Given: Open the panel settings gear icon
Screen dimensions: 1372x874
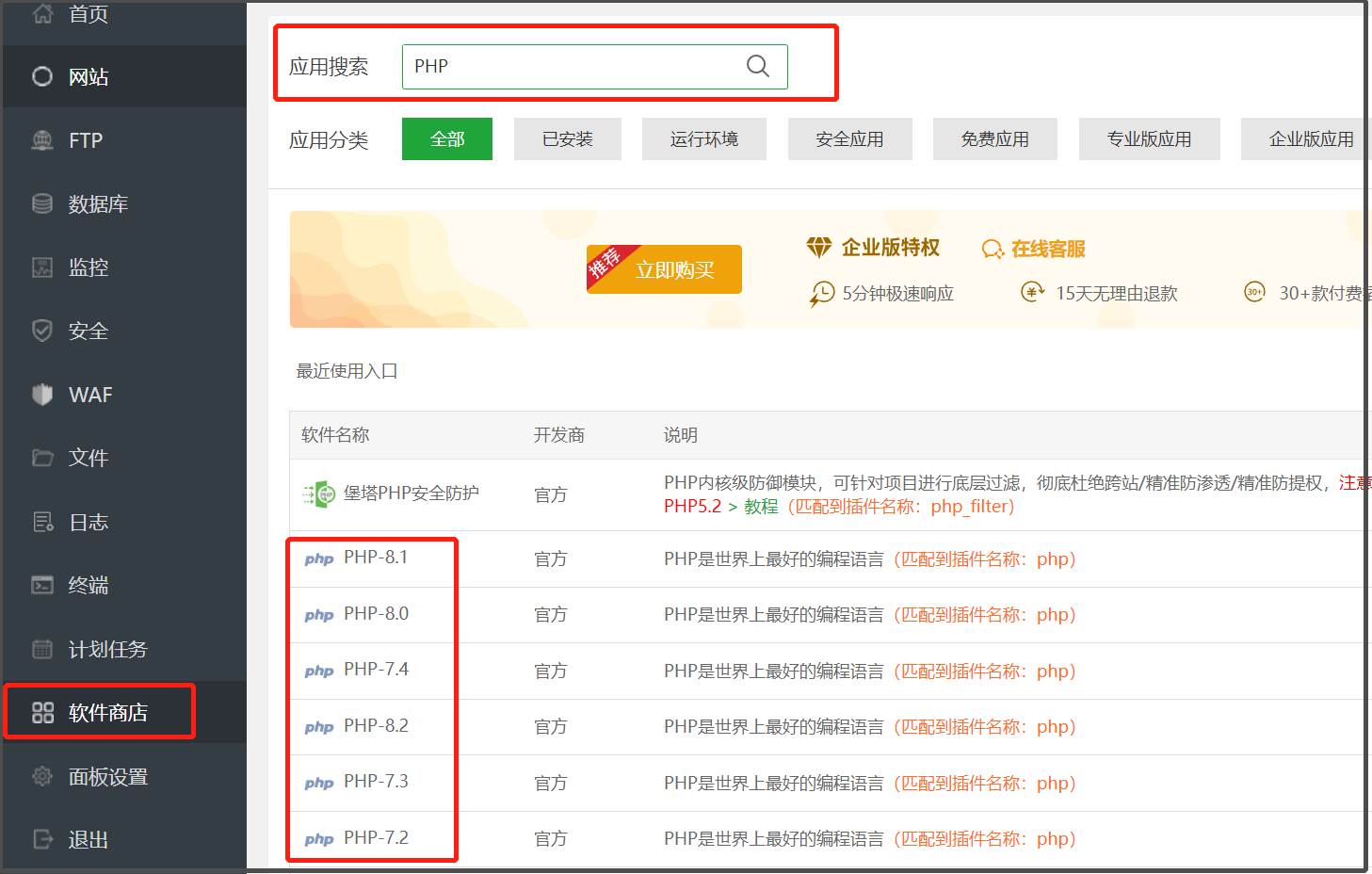Looking at the screenshot, I should tap(42, 777).
